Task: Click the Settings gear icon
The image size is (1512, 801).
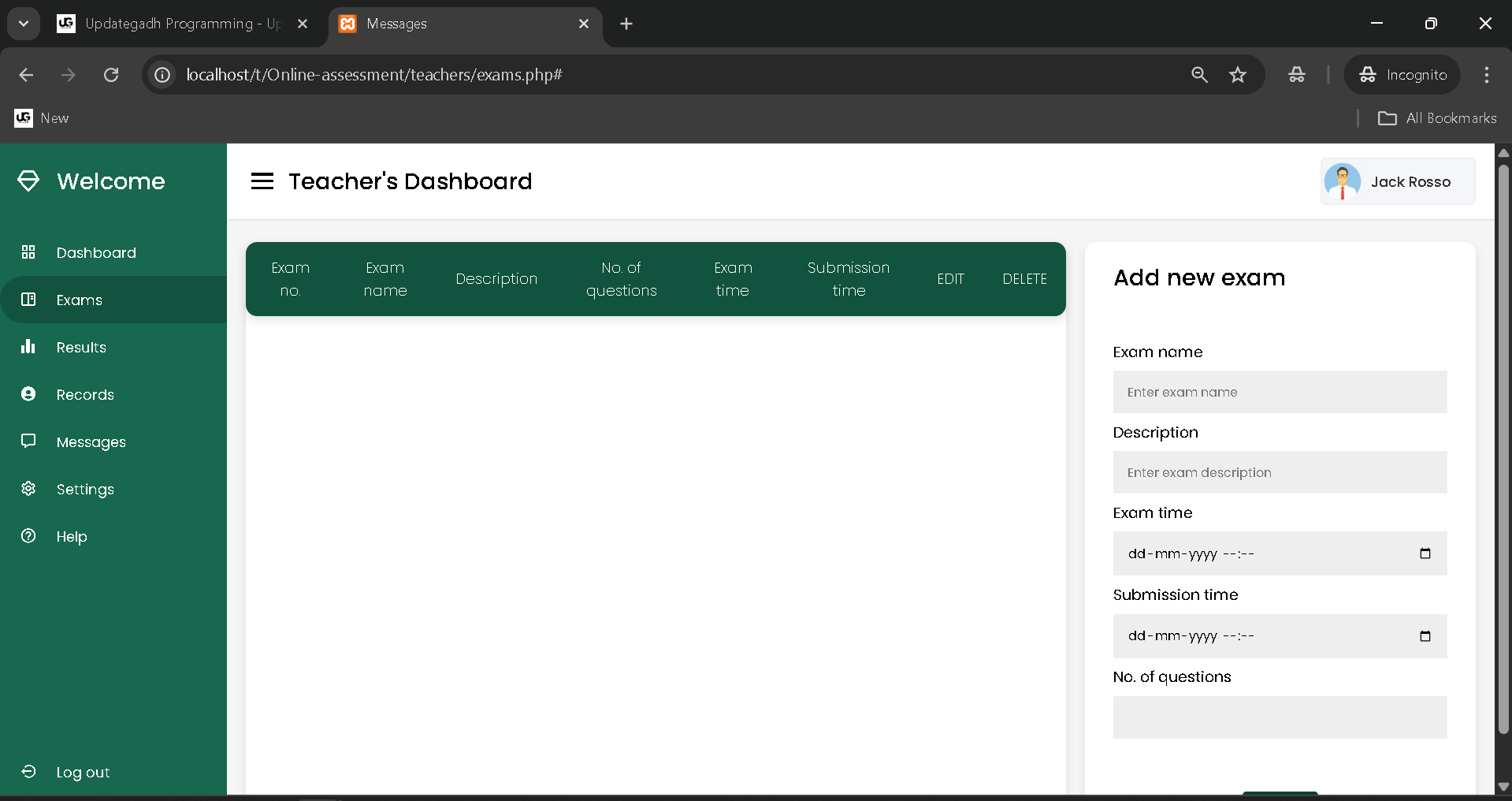Action: click(x=28, y=489)
